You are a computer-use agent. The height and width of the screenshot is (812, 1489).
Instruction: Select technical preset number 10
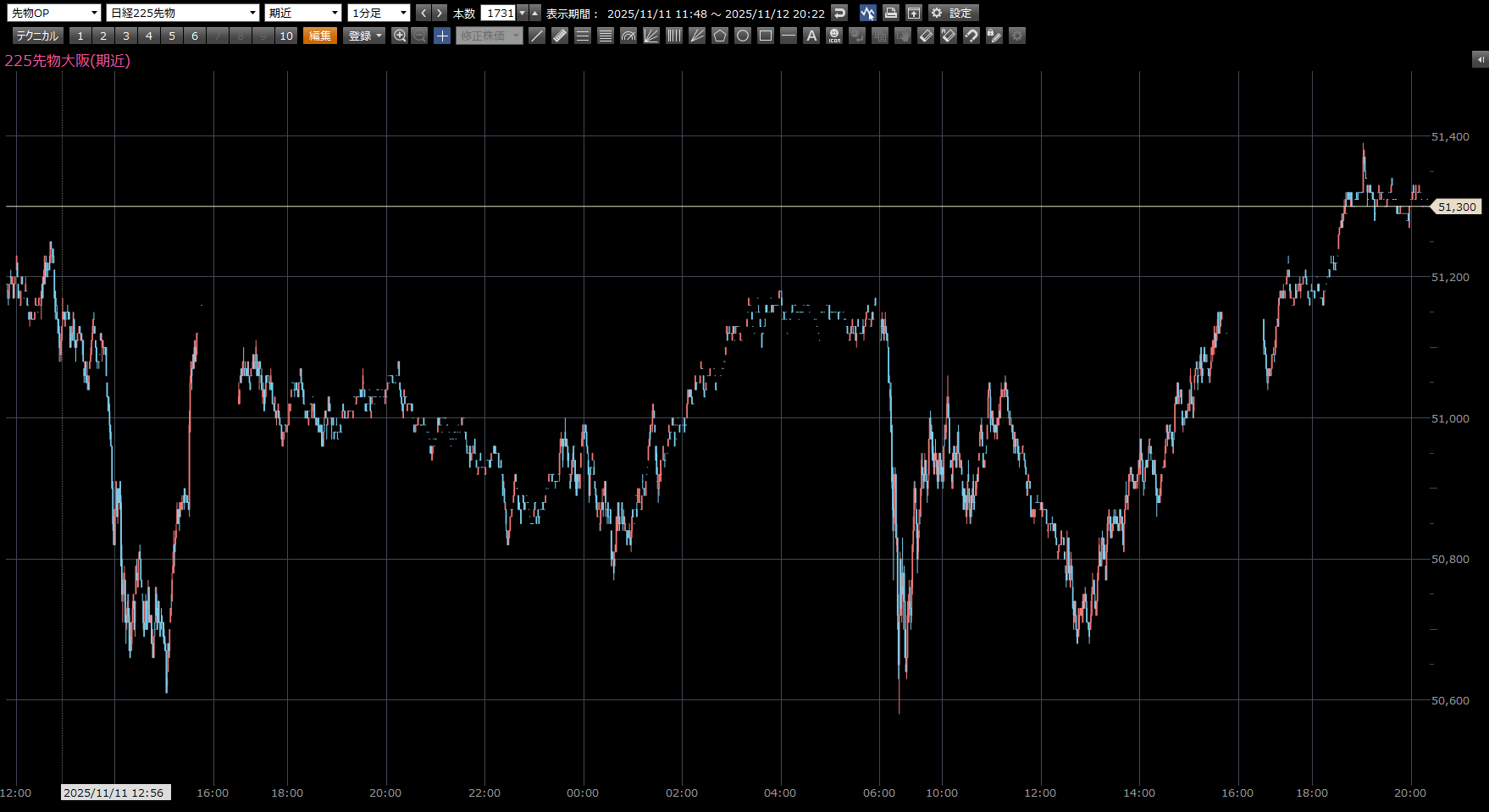286,36
